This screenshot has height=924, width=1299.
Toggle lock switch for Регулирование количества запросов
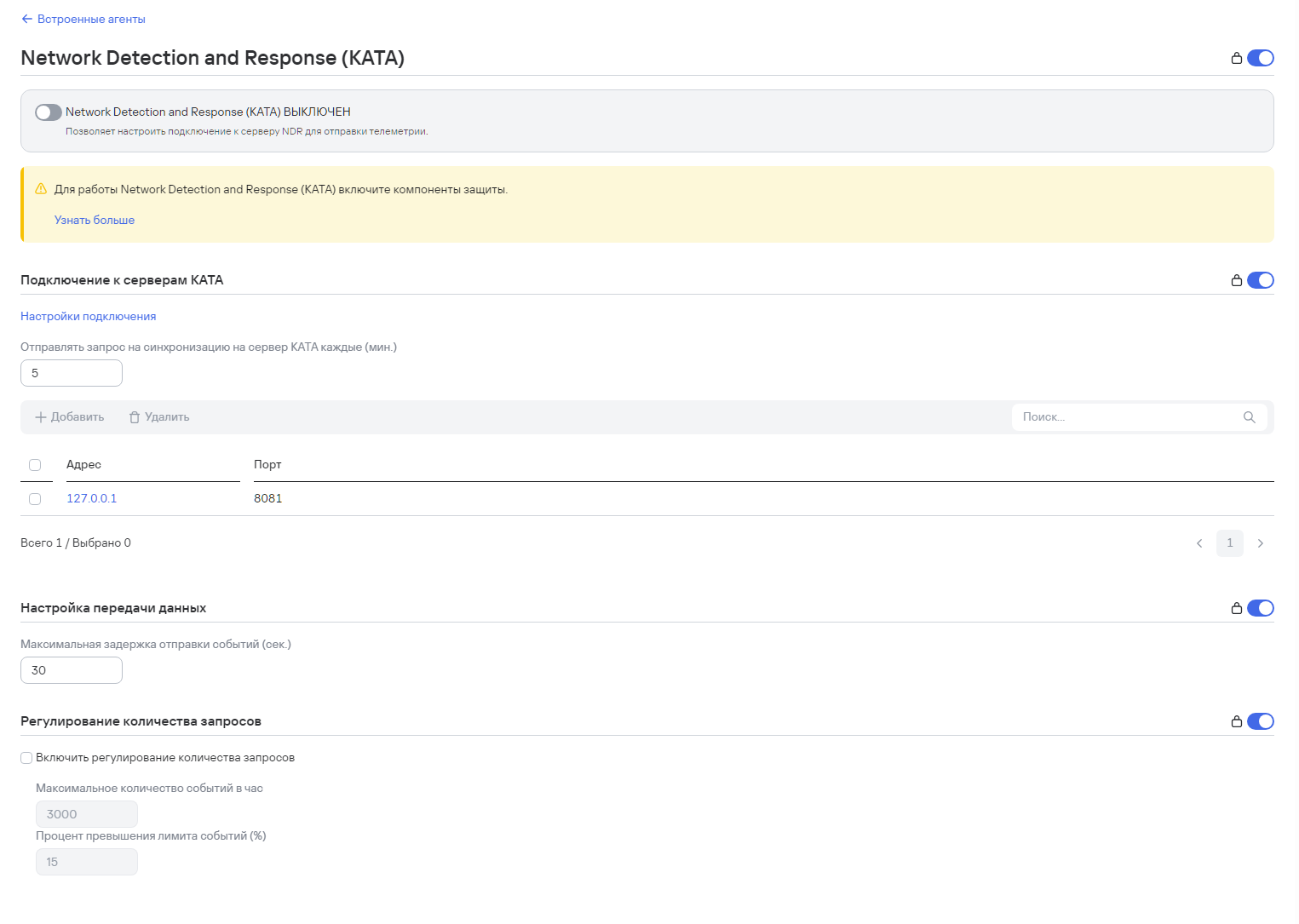(1260, 721)
